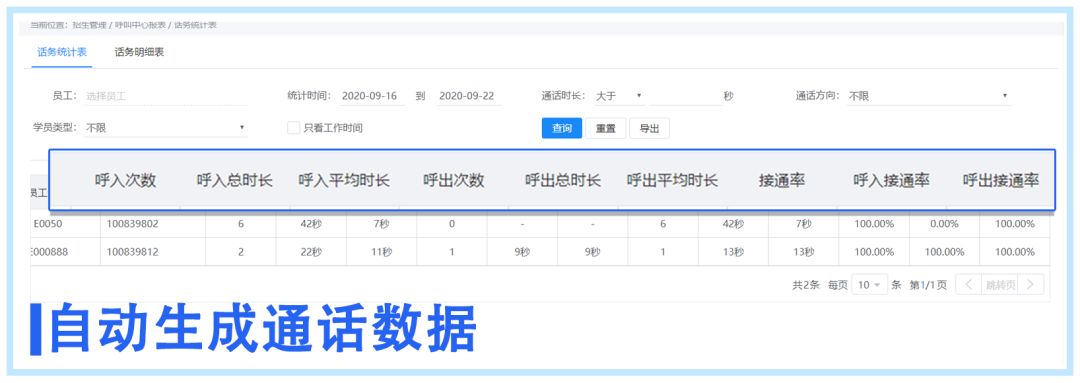Open per-page count 10 dropdown
1080x383 pixels.
(x=869, y=284)
